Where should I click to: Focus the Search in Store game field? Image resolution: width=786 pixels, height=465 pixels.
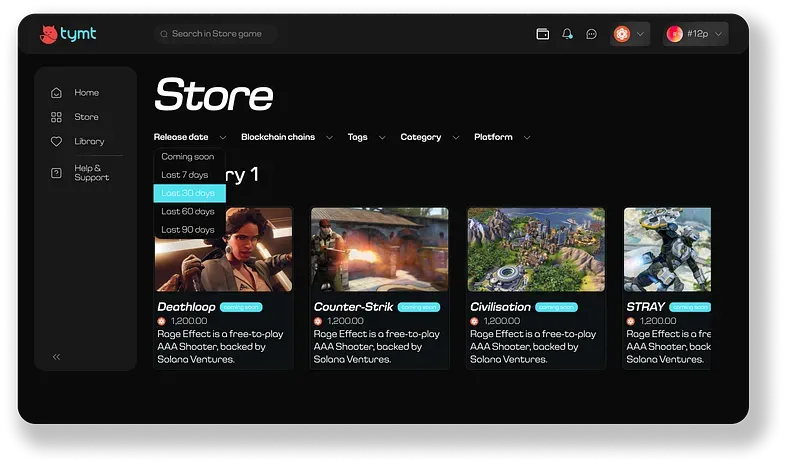[216, 34]
